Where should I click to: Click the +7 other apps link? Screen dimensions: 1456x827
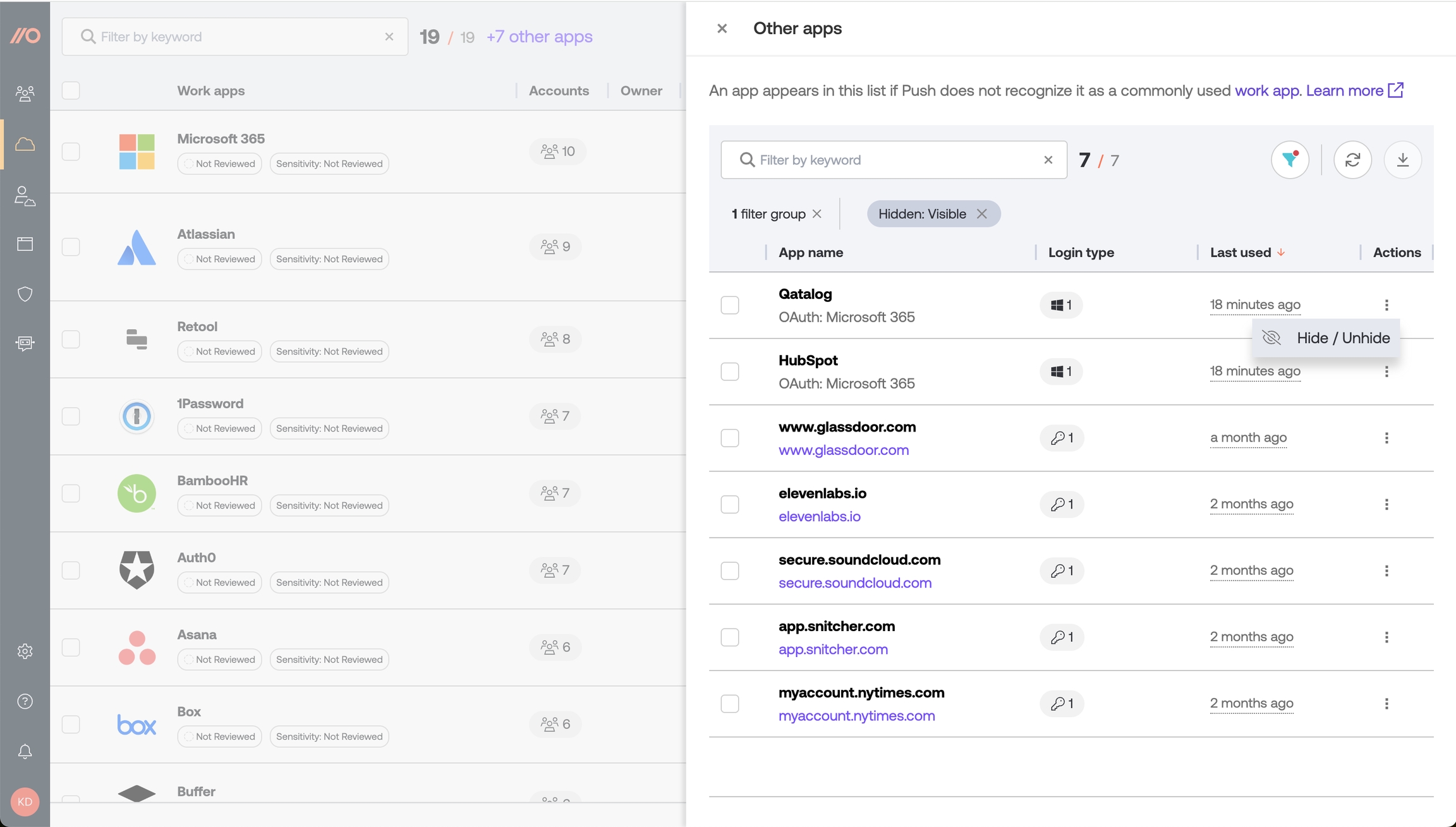coord(539,37)
